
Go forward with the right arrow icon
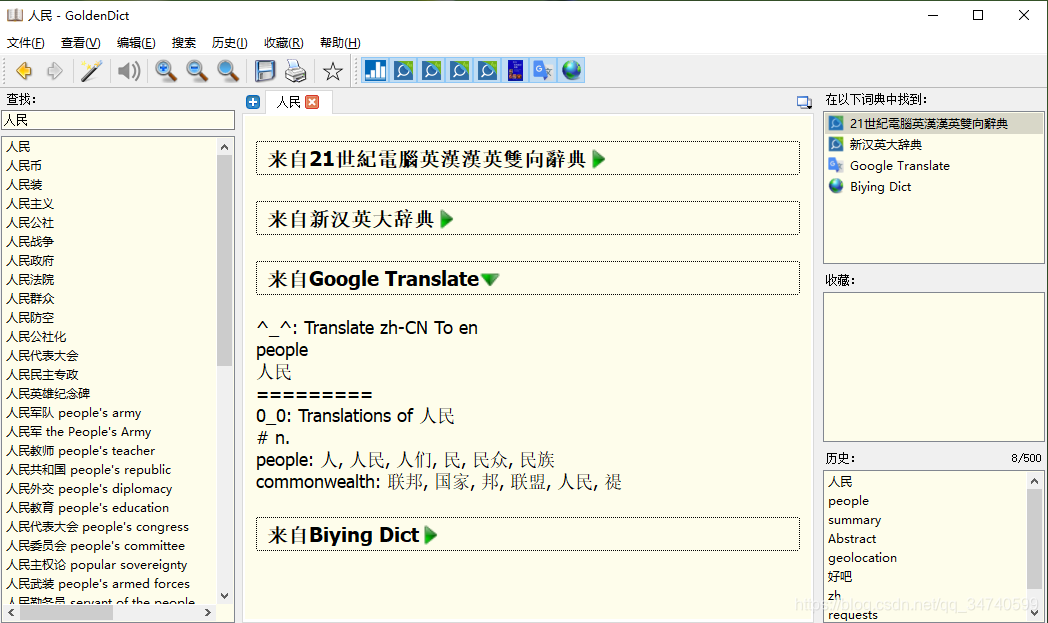point(55,70)
